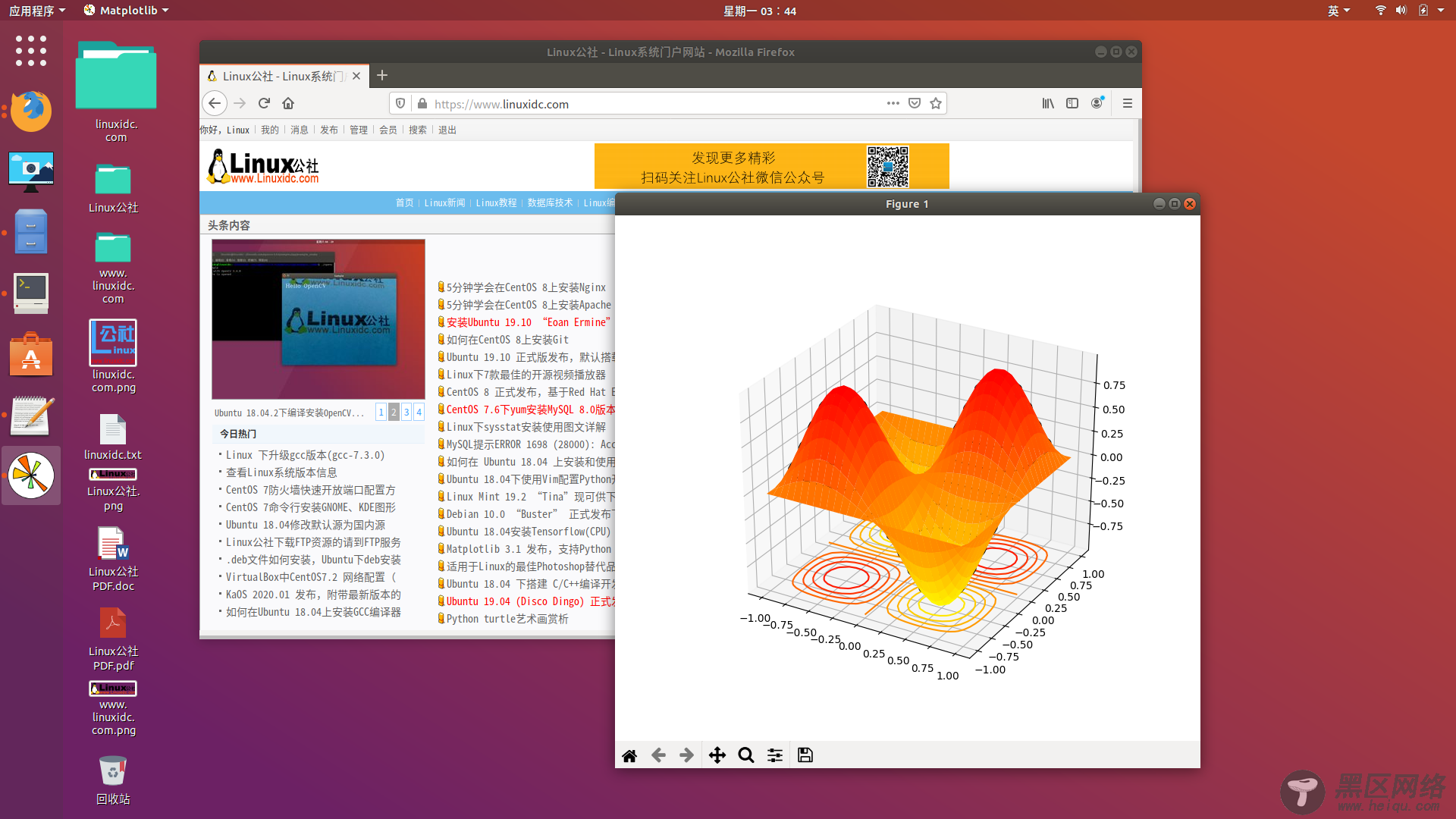This screenshot has width=1456, height=819.
Task: Save the figure with disk icon
Action: (x=805, y=755)
